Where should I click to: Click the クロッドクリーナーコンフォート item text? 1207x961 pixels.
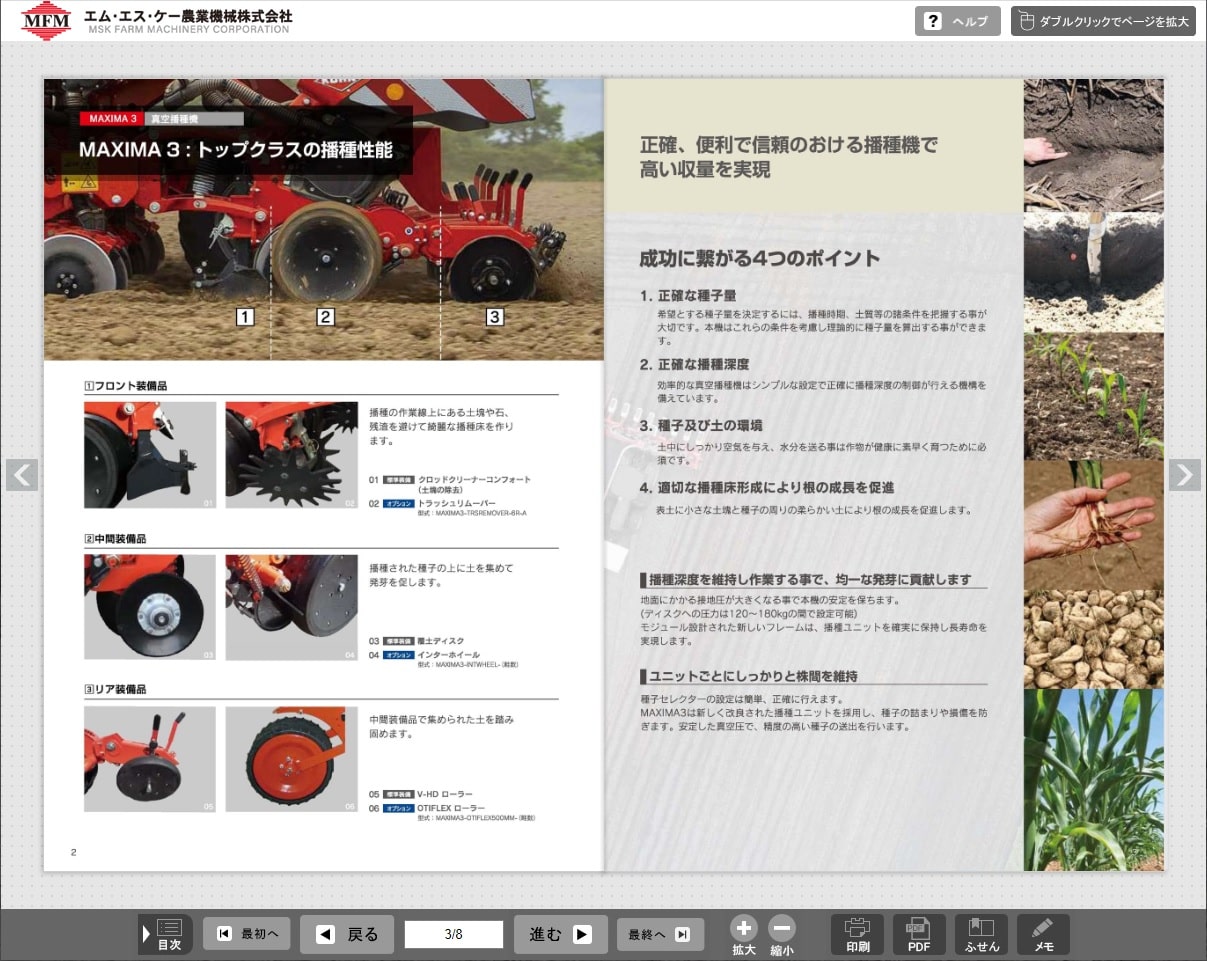click(x=474, y=480)
